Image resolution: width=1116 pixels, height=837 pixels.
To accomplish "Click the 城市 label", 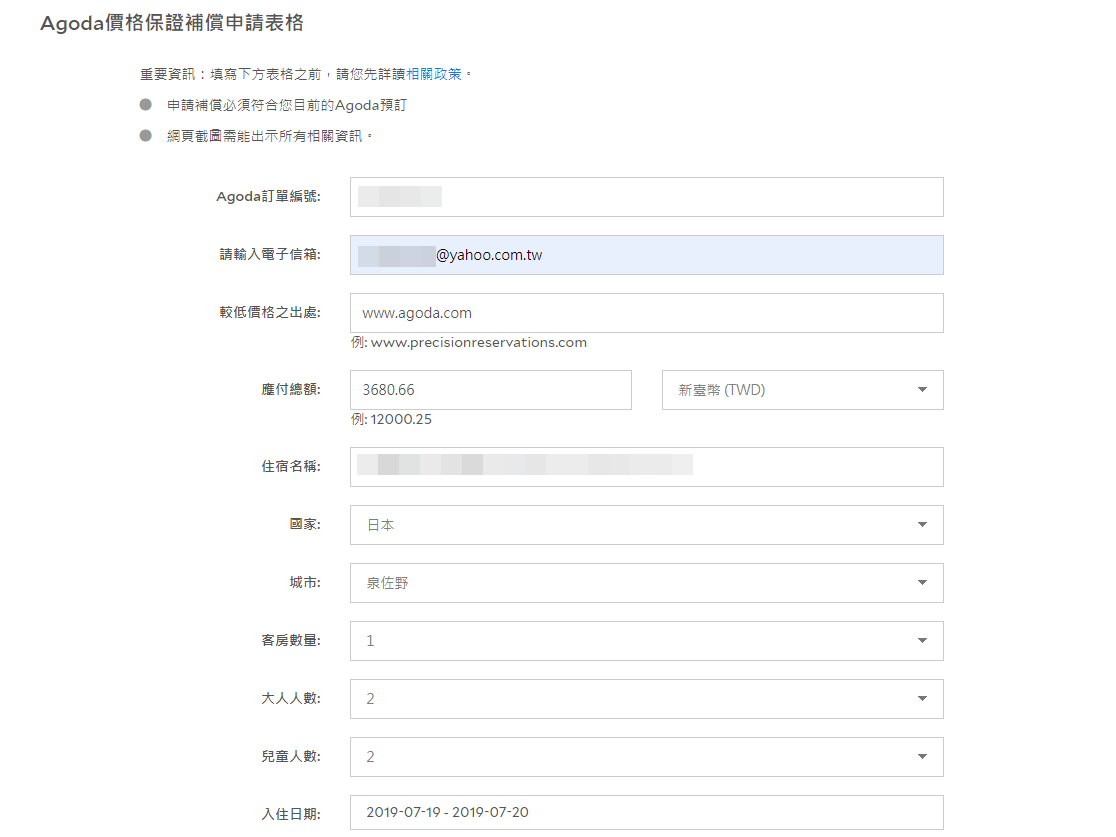I will coord(305,582).
